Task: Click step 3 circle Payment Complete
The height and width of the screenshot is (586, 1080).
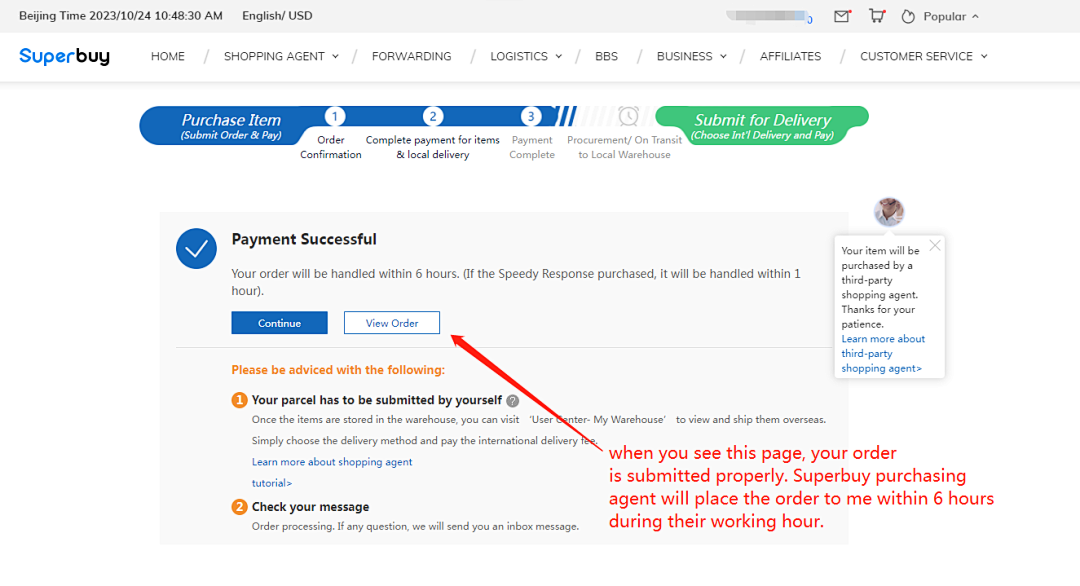Action: click(x=530, y=116)
